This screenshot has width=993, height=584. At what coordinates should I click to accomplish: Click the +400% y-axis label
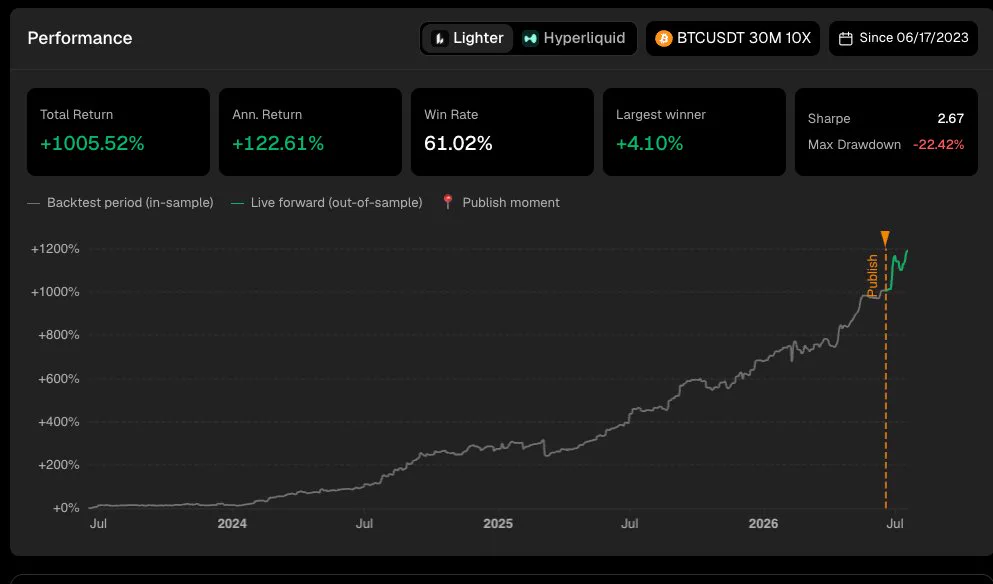point(59,422)
